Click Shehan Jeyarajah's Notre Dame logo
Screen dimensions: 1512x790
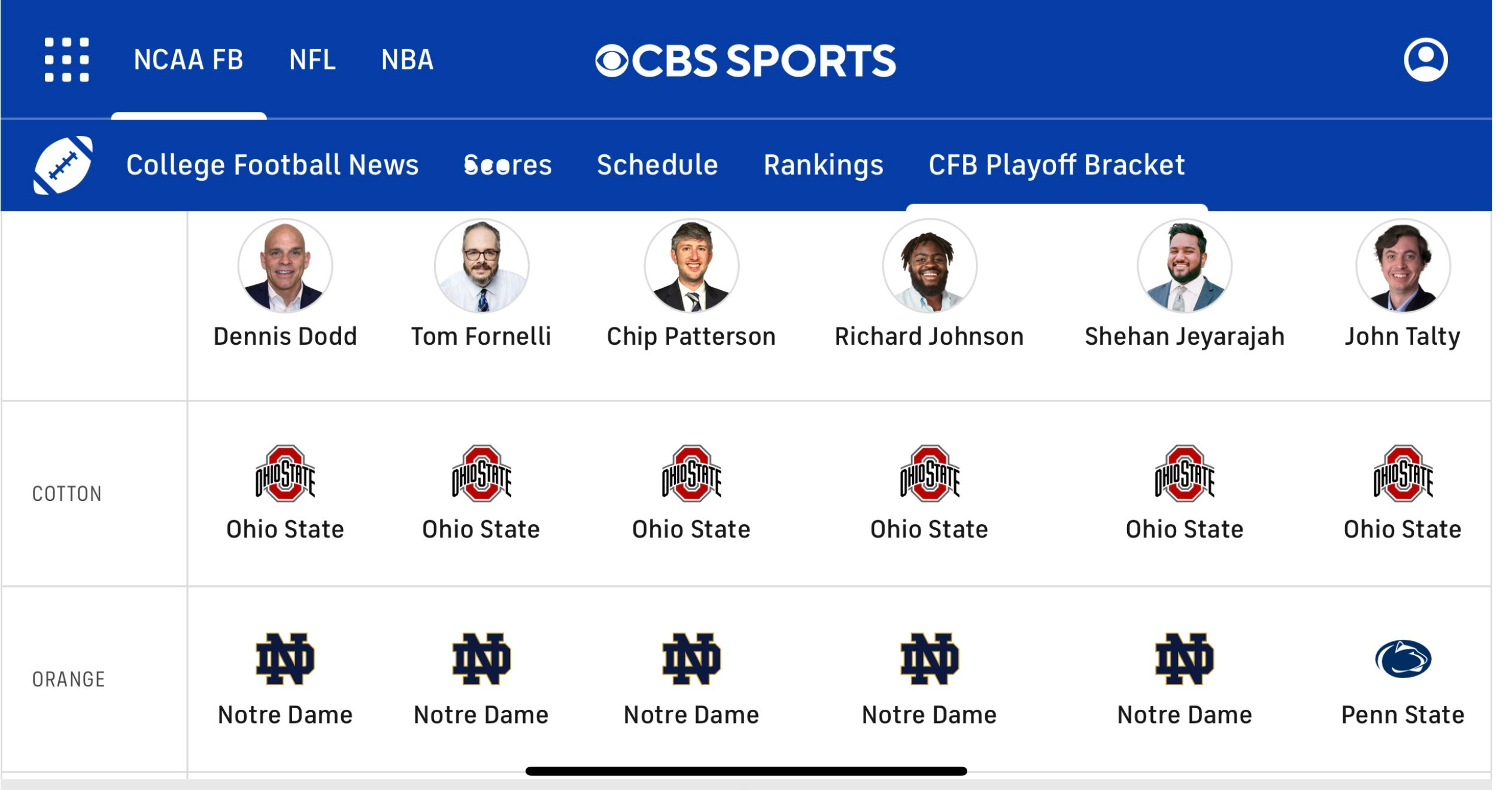(x=1184, y=658)
